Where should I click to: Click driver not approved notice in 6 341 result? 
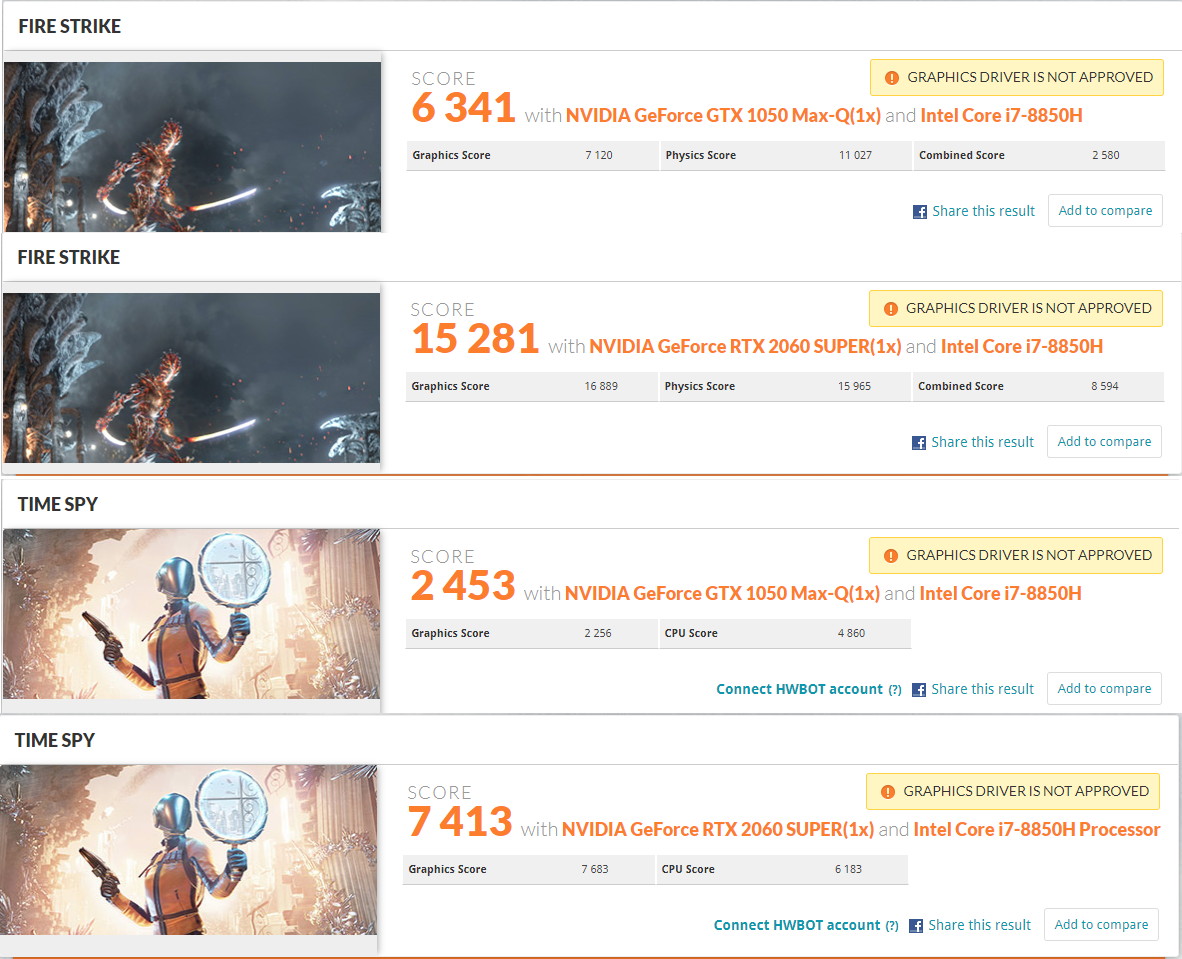1017,78
